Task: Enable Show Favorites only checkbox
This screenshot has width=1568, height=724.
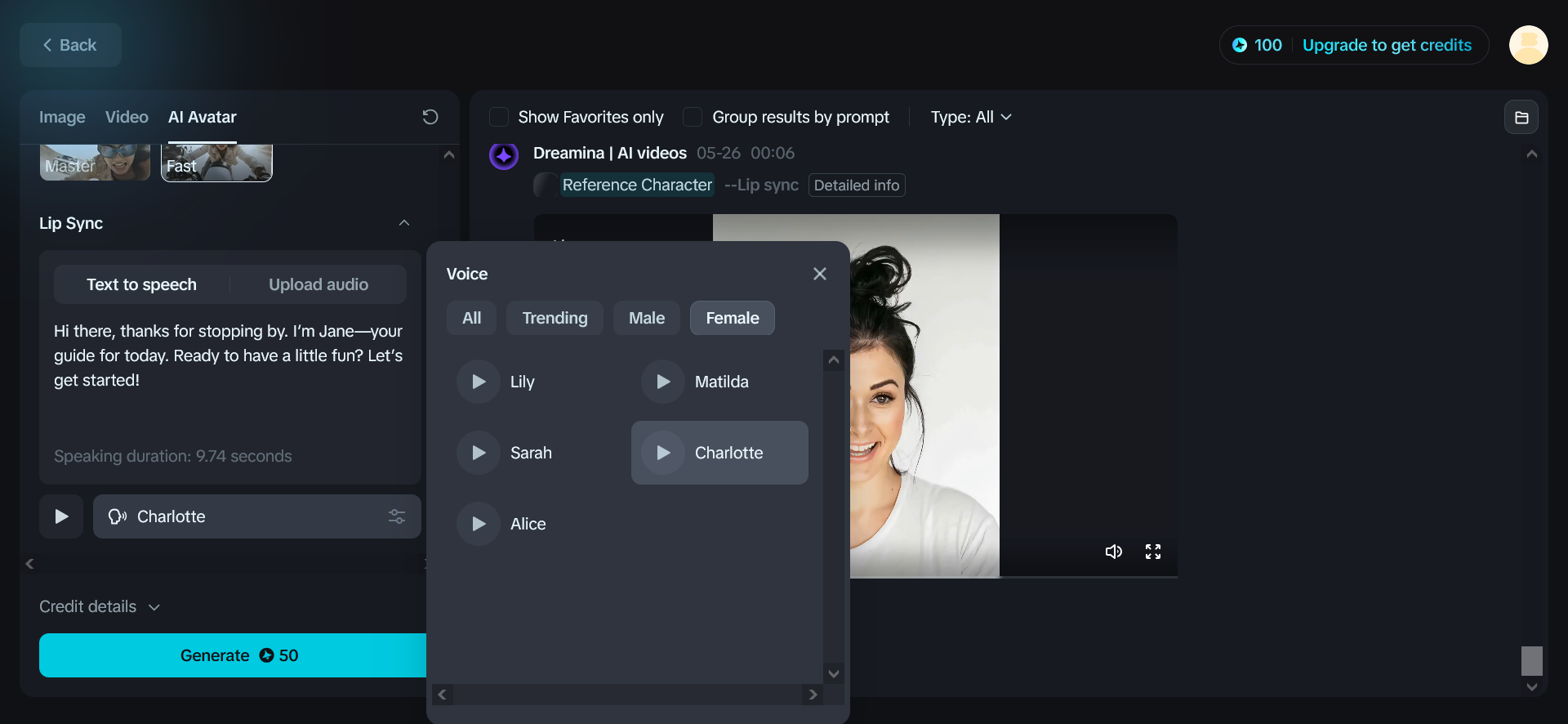Action: click(x=499, y=117)
